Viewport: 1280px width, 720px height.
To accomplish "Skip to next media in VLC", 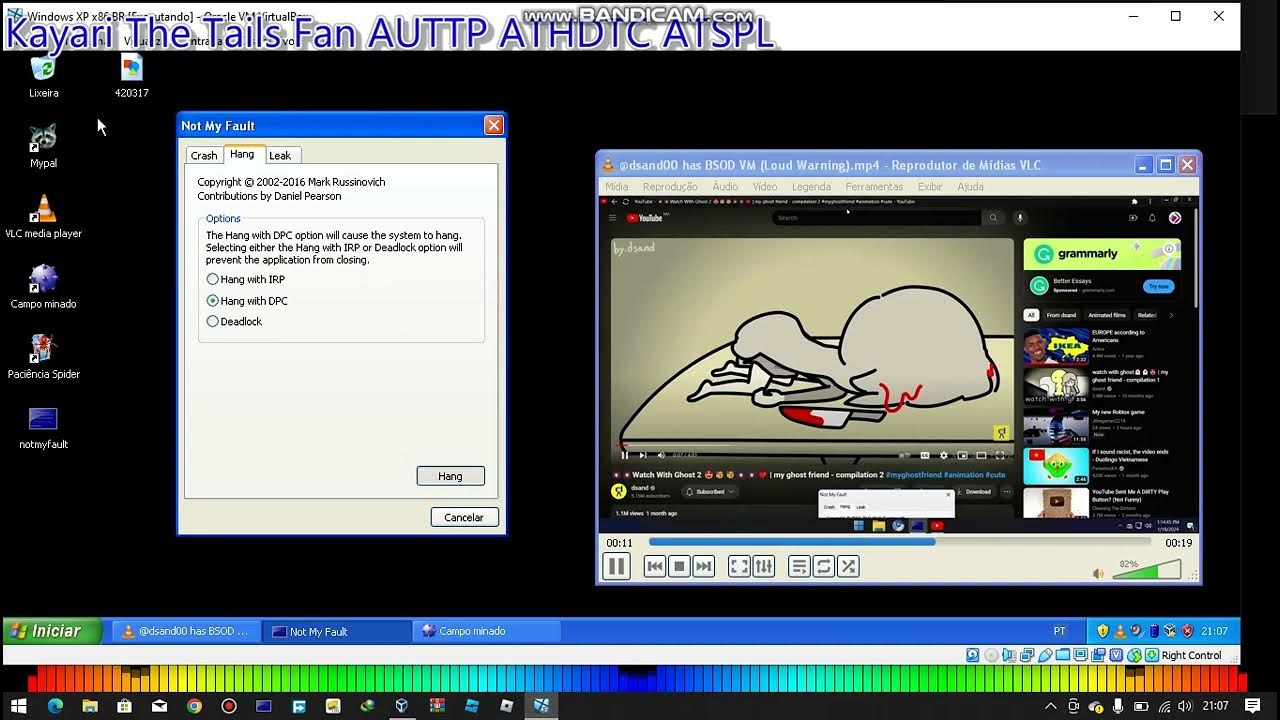I will 704,566.
